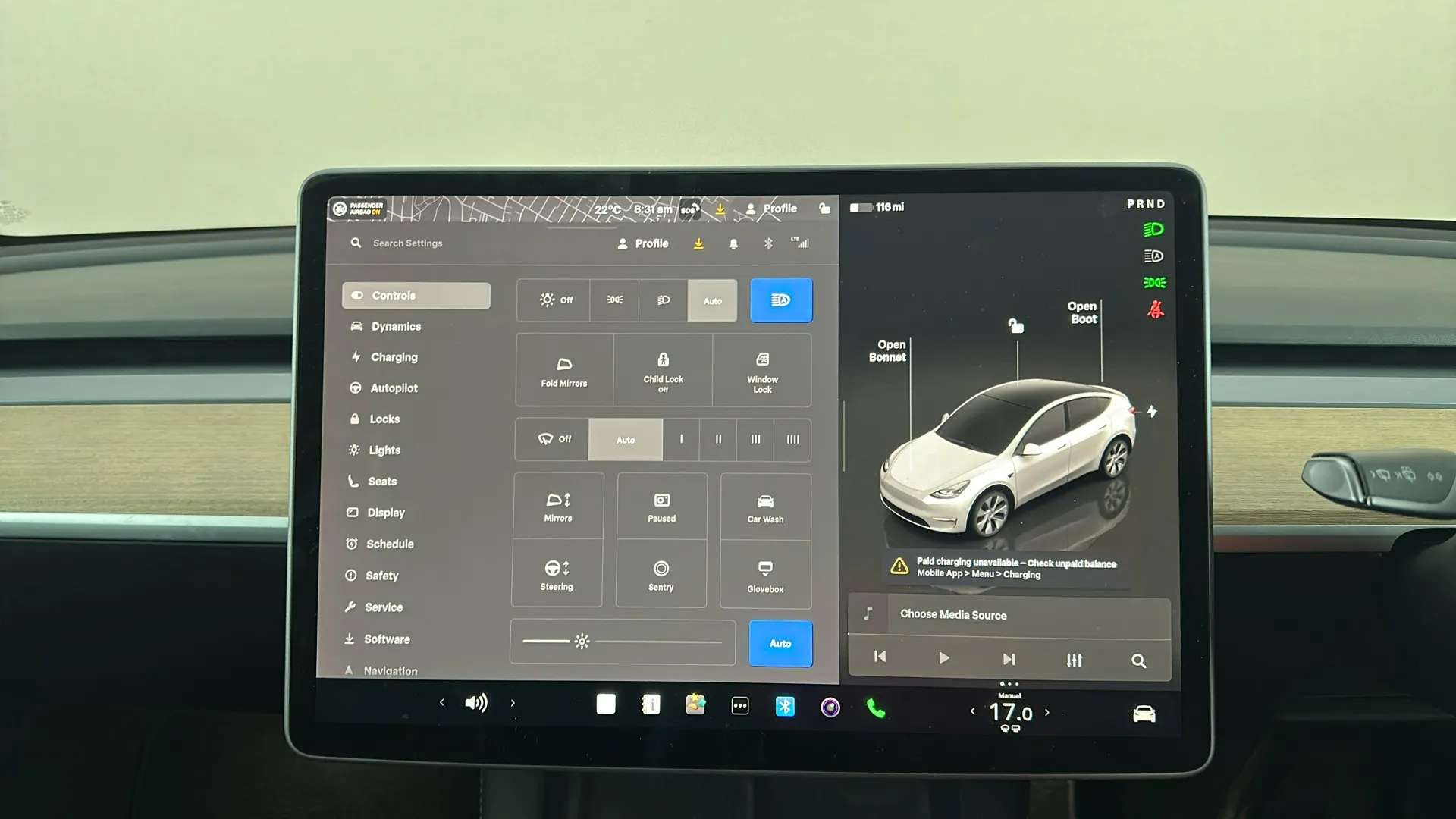This screenshot has width=1456, height=819.
Task: Open the audio equalizer settings
Action: (1074, 661)
